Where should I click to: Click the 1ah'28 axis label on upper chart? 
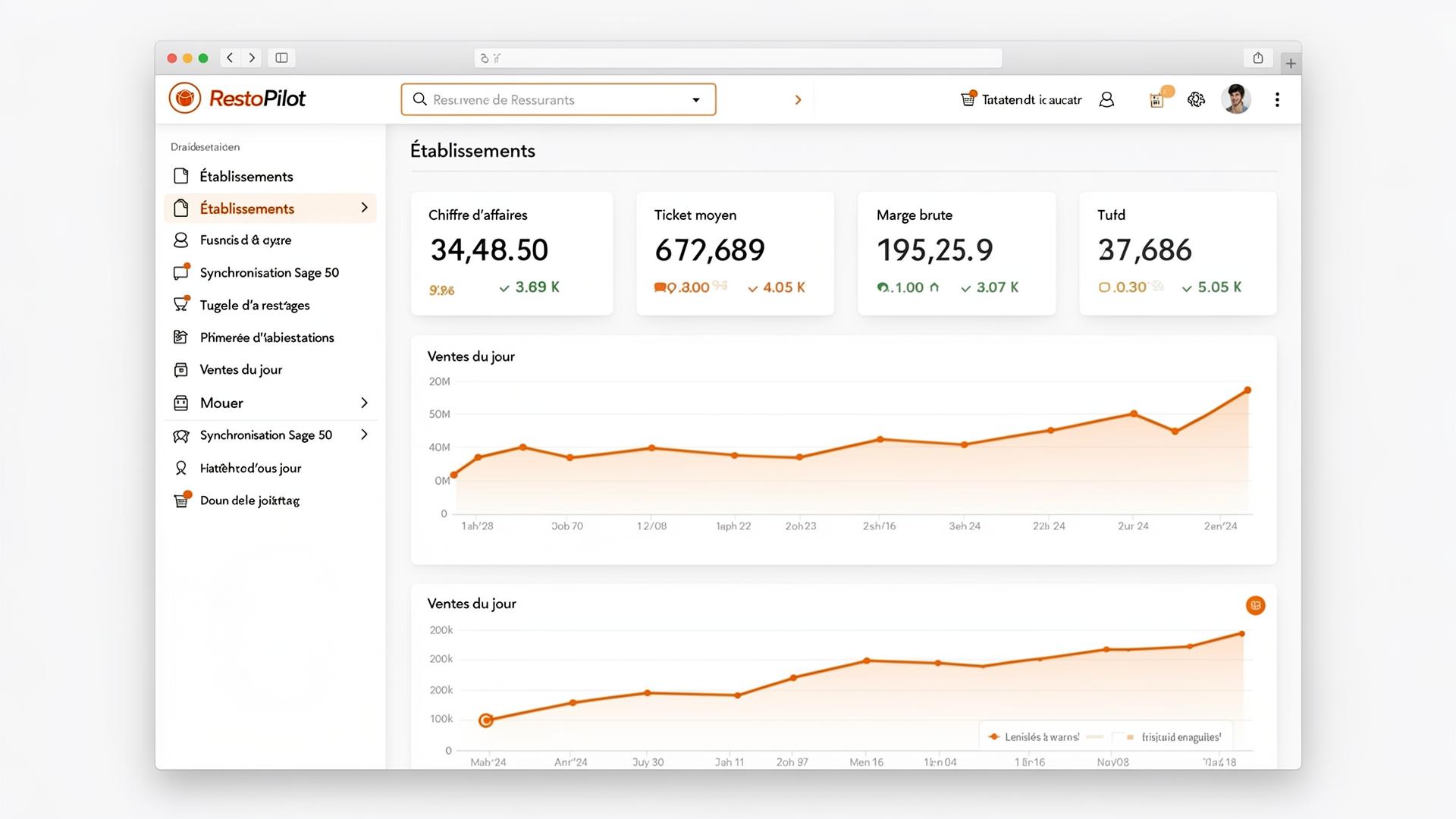pos(477,526)
